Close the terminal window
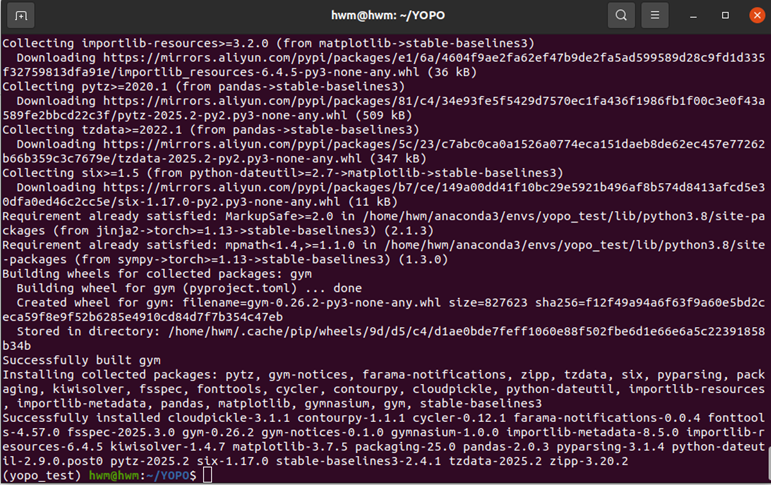The height and width of the screenshot is (485, 771). tap(754, 15)
